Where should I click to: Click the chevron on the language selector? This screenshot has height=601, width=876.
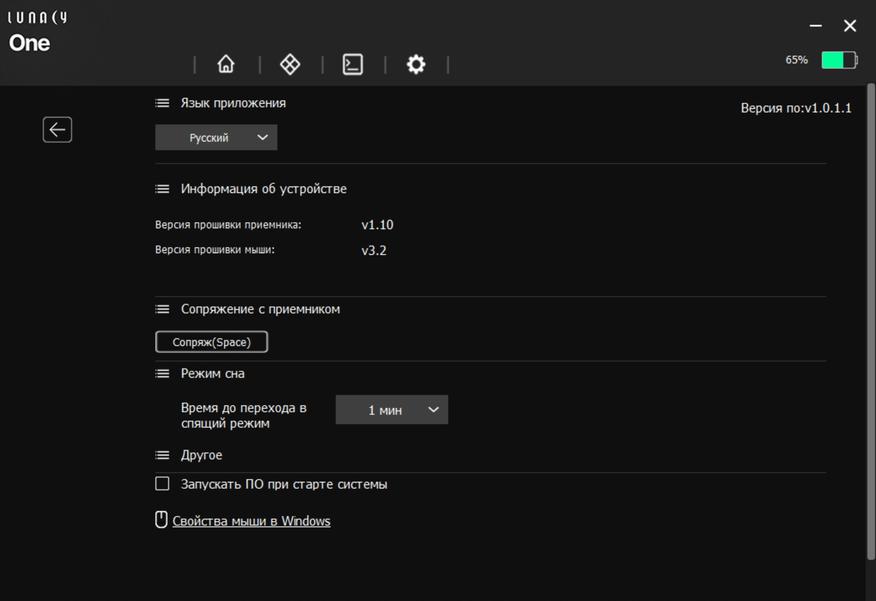262,137
